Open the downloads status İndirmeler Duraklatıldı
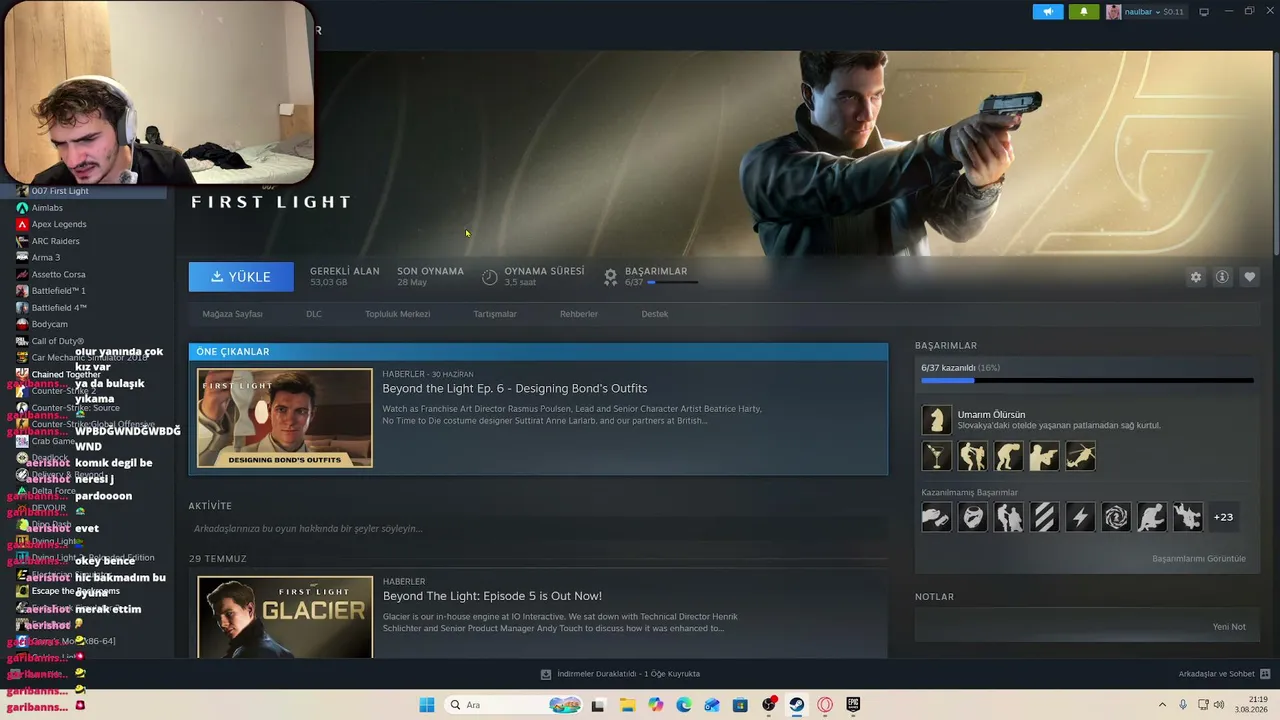The image size is (1280, 720). (x=620, y=674)
